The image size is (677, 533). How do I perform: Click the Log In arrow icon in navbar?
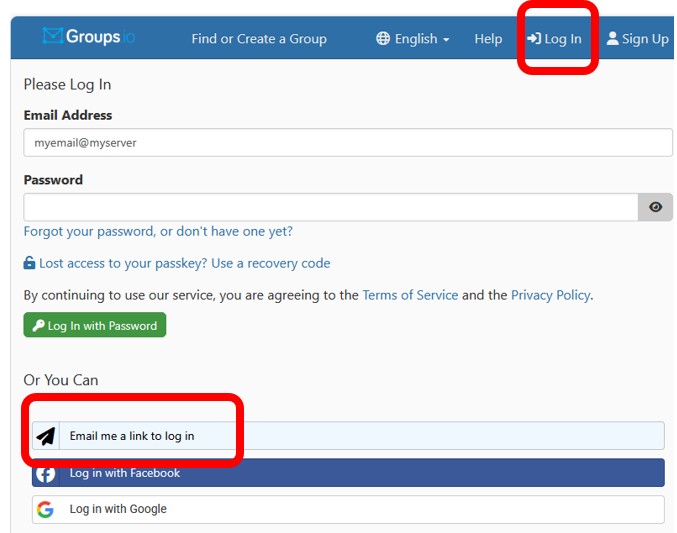point(534,39)
